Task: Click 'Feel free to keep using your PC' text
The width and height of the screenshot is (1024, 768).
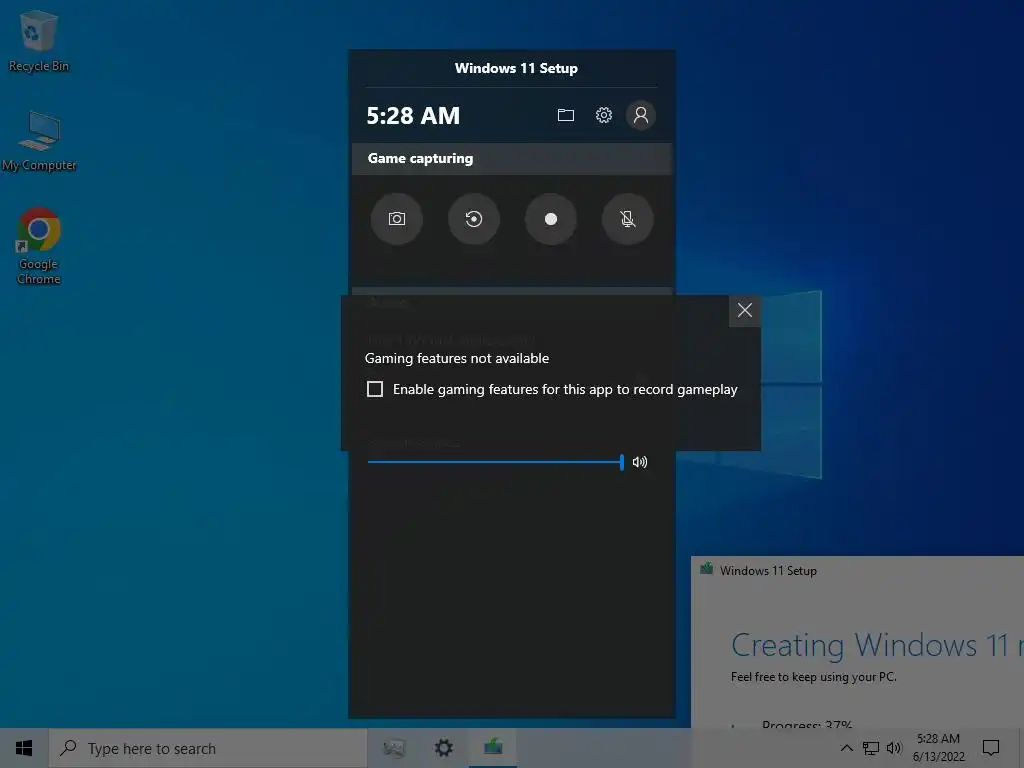Action: [814, 677]
